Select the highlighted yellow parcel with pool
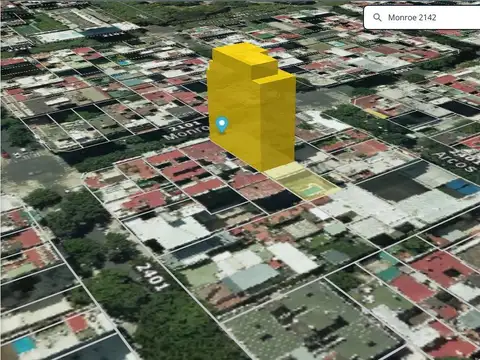480x360 pixels. point(303,182)
